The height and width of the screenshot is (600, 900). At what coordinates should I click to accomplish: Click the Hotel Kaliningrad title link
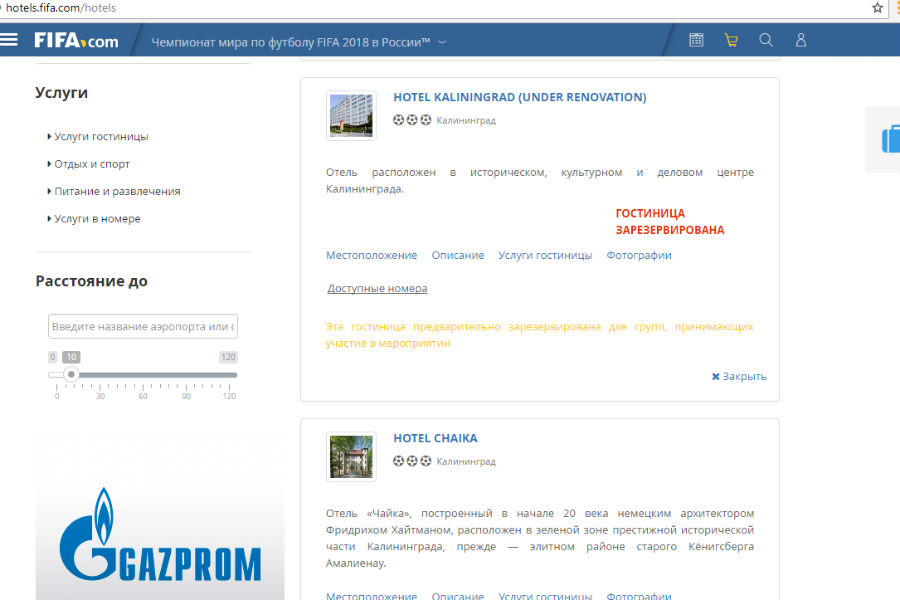pos(519,97)
